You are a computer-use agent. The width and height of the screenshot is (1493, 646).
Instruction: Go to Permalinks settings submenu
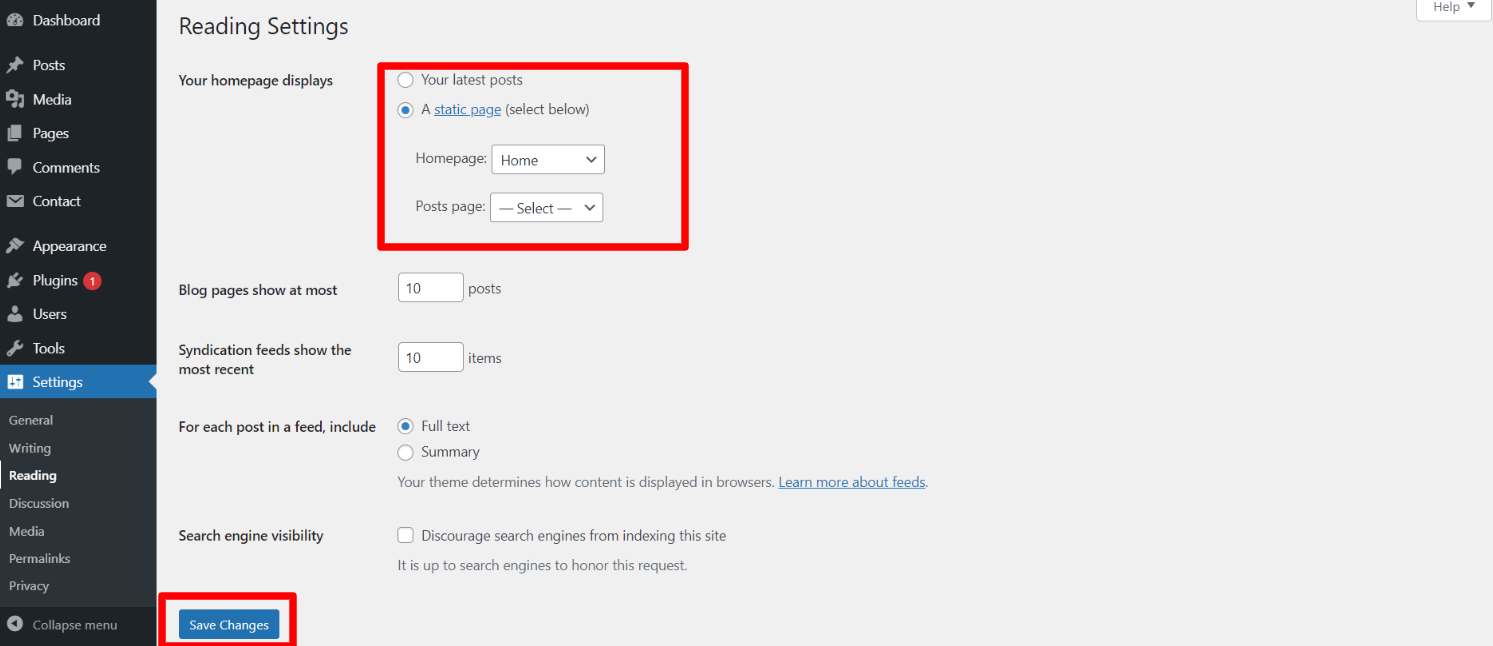[x=39, y=558]
